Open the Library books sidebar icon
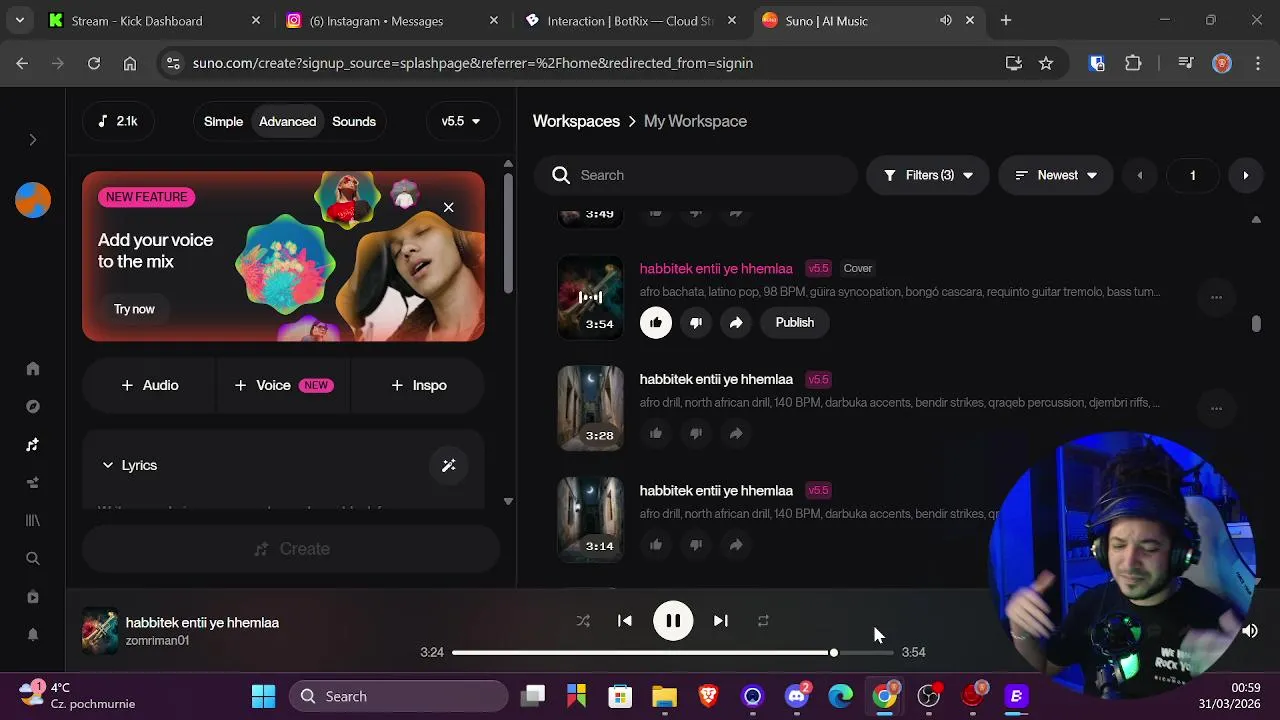Screen dimensions: 1280x720 point(33,521)
